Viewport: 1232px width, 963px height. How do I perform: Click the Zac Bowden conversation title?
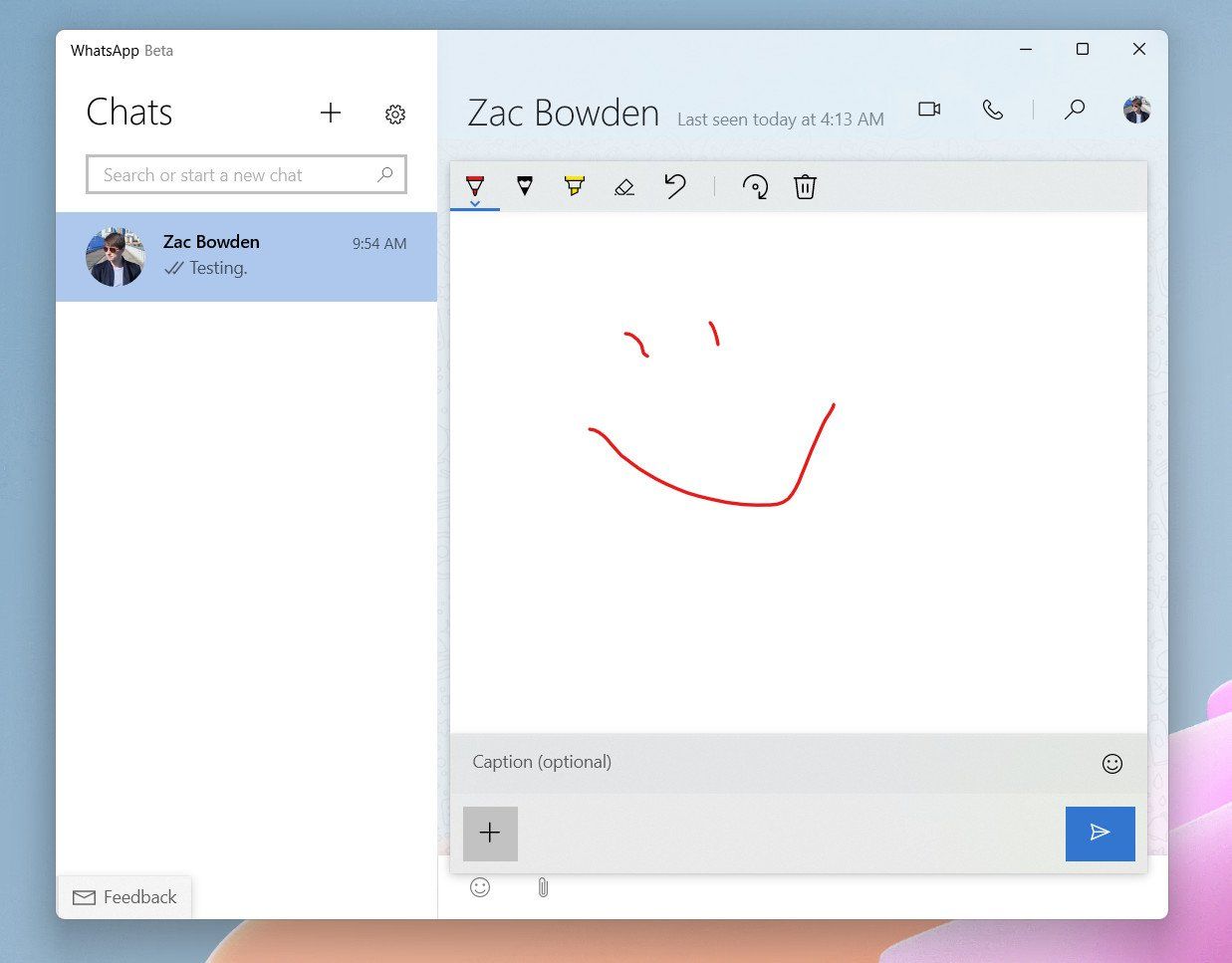[564, 114]
